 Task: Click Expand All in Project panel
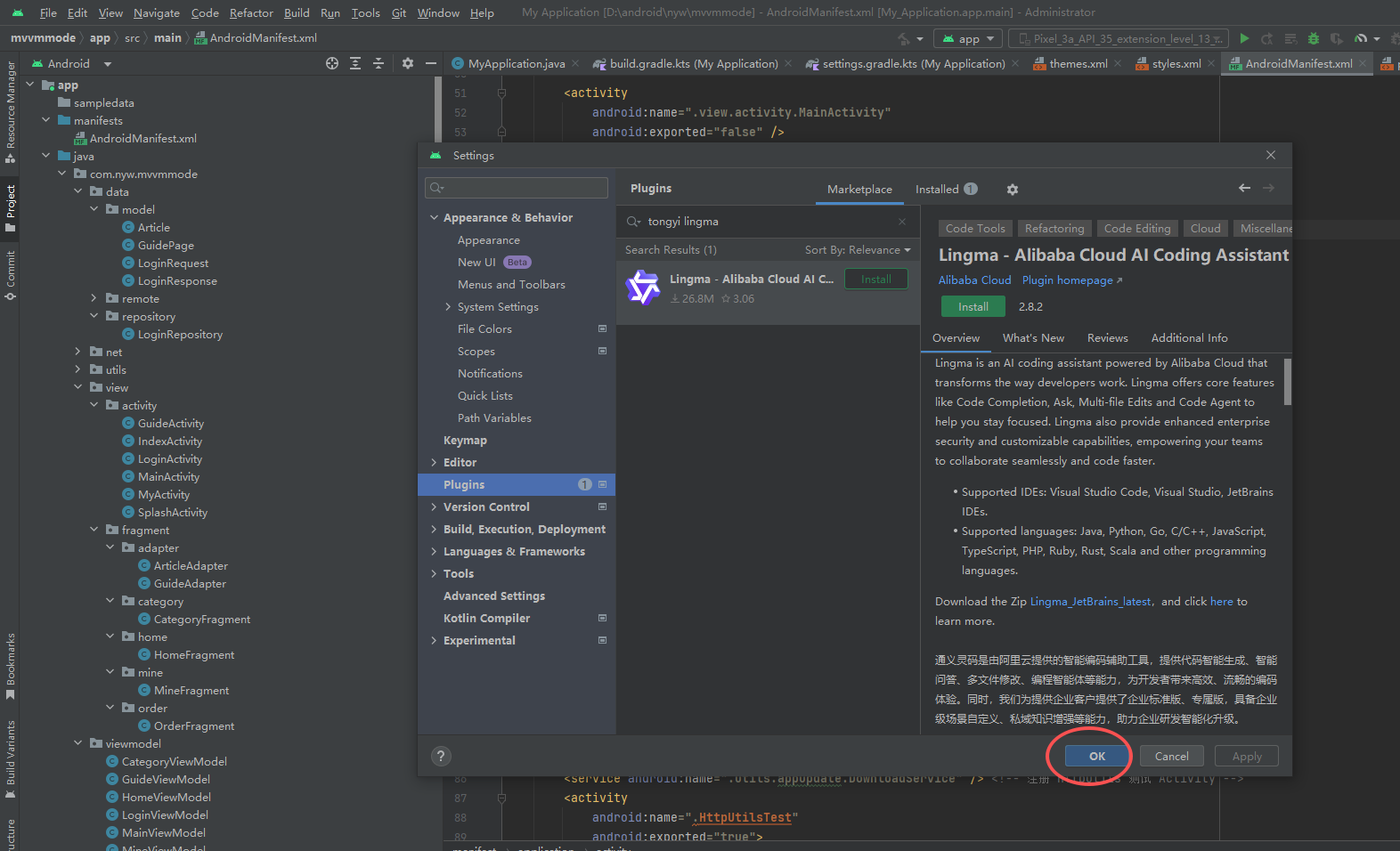pyautogui.click(x=355, y=63)
